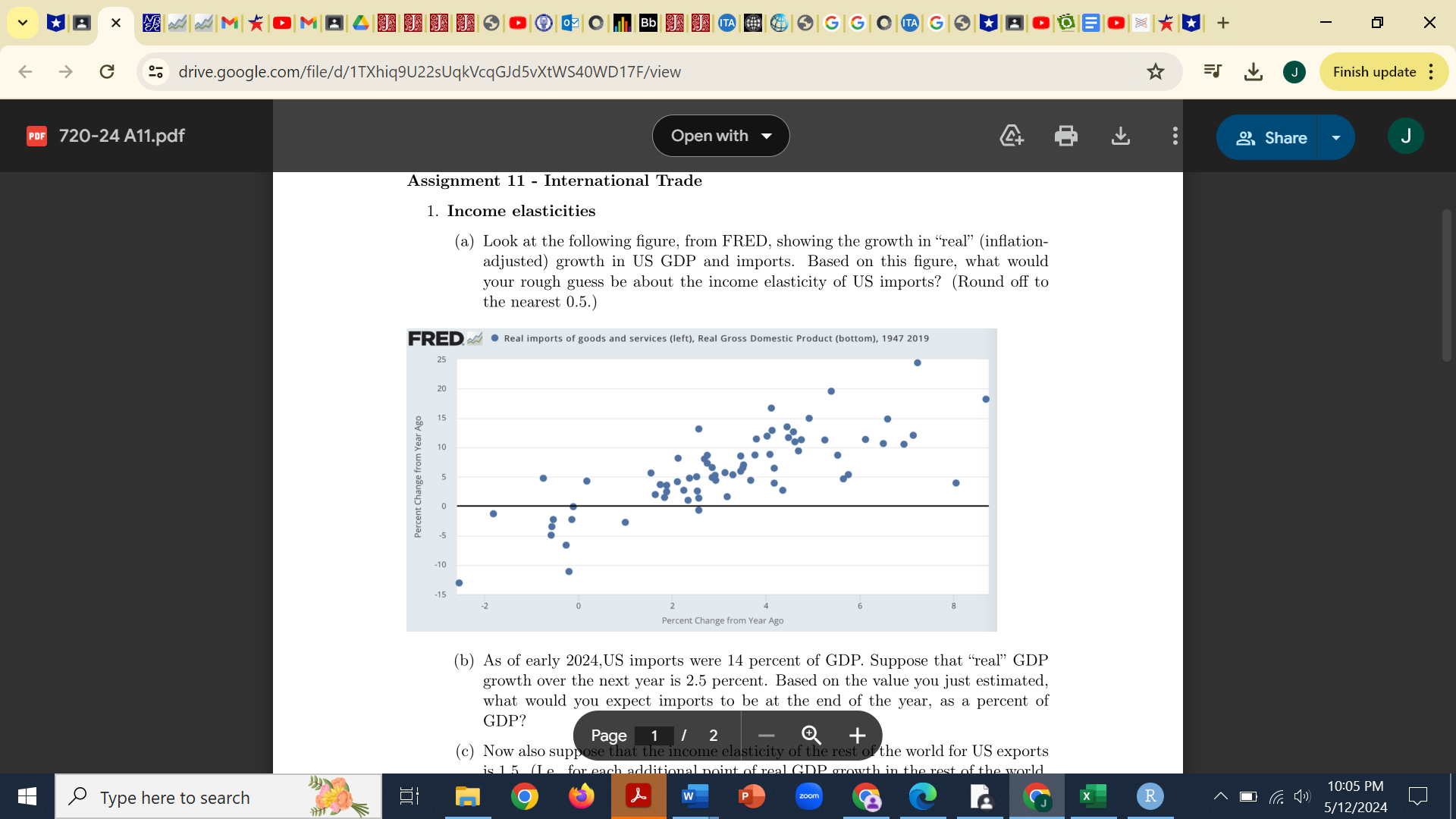Open a new browser tab
The height and width of the screenshot is (819, 1456).
[1222, 23]
